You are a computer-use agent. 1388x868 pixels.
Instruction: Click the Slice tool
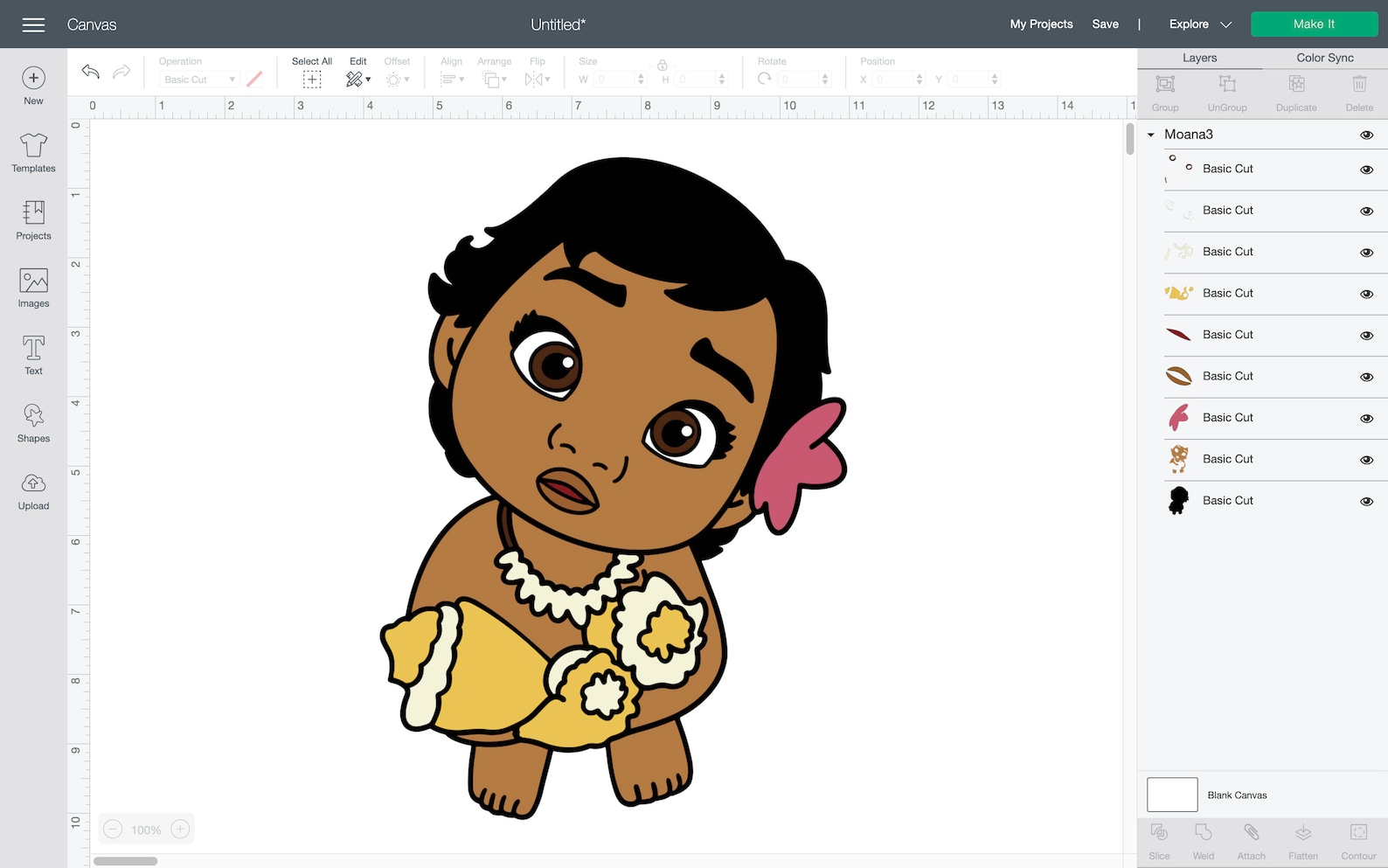[1159, 842]
